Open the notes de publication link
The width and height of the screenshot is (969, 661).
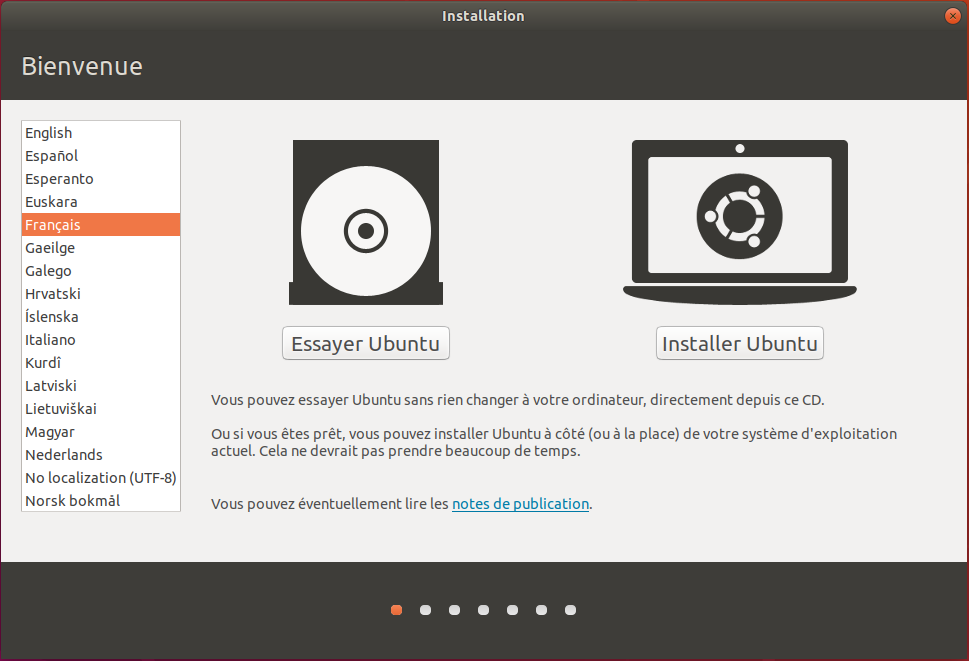point(520,504)
